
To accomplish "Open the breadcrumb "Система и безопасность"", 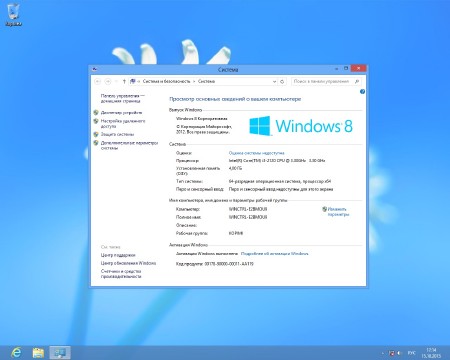I will coord(166,81).
